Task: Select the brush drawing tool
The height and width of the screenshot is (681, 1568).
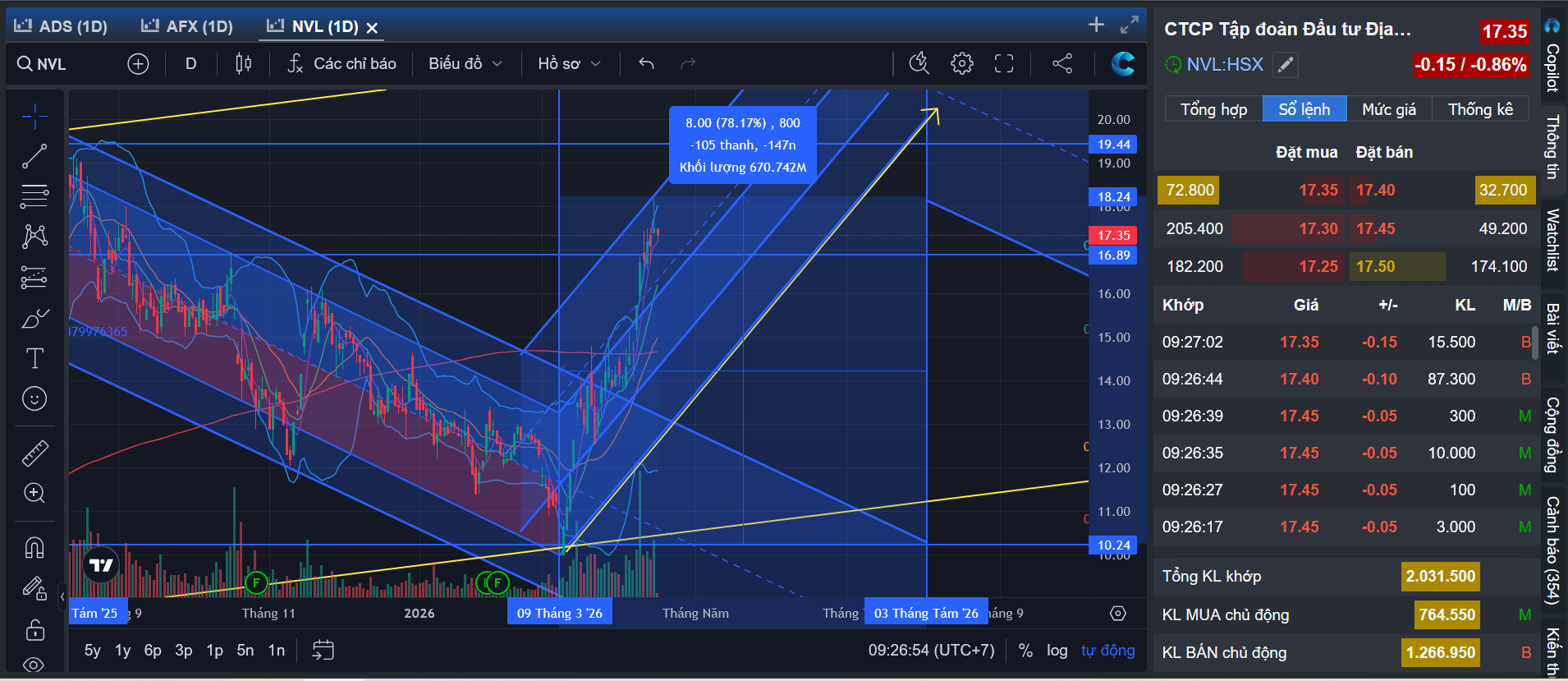Action: 34,318
